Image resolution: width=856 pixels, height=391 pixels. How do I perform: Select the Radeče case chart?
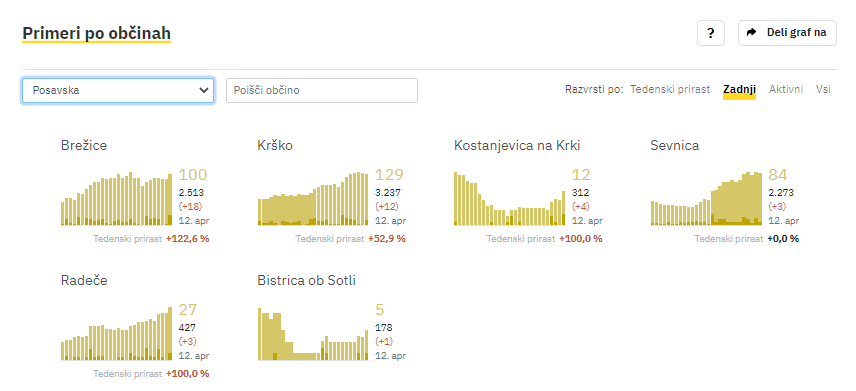116,334
